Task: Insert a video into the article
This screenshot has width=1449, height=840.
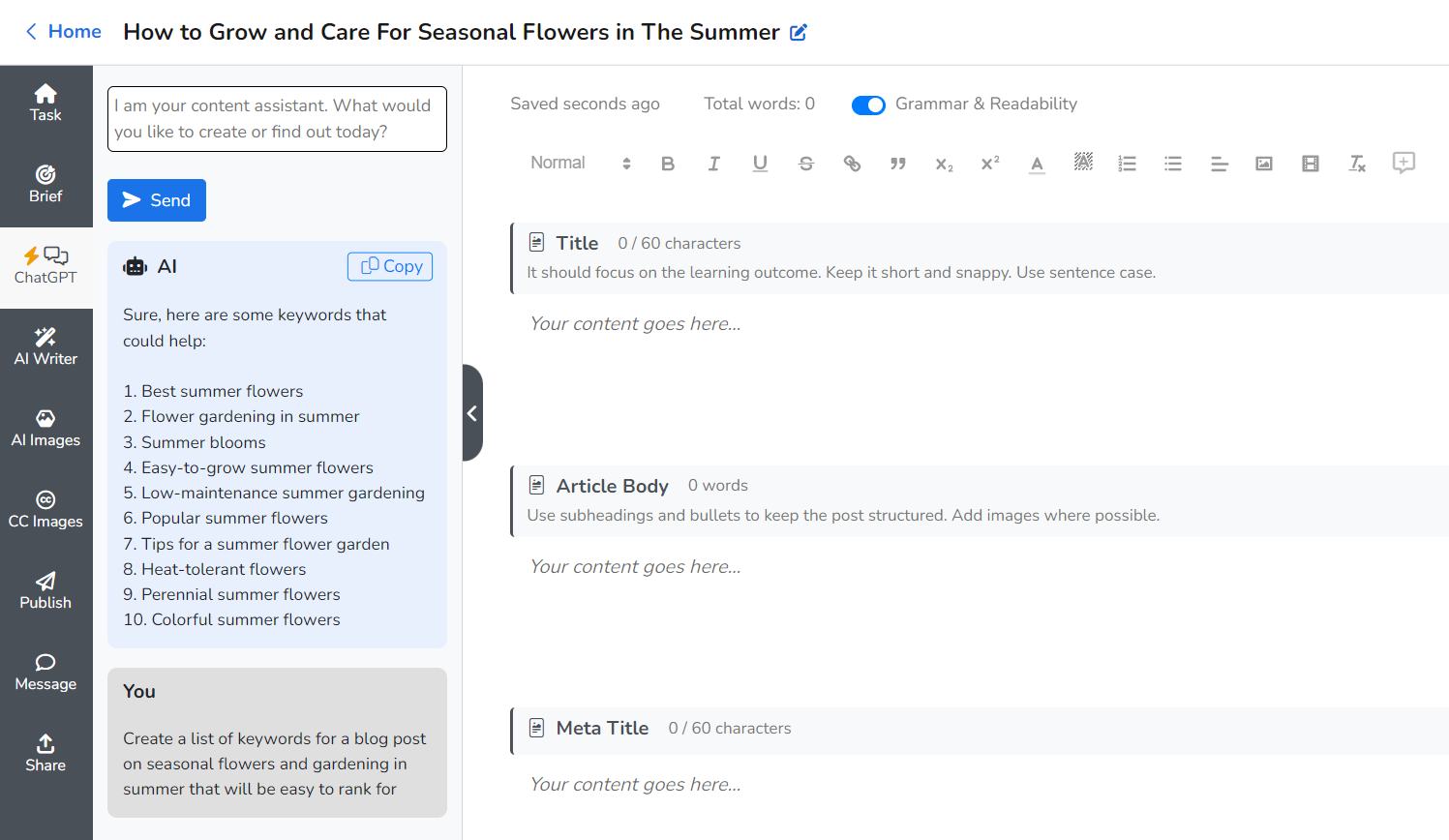Action: [x=1311, y=163]
